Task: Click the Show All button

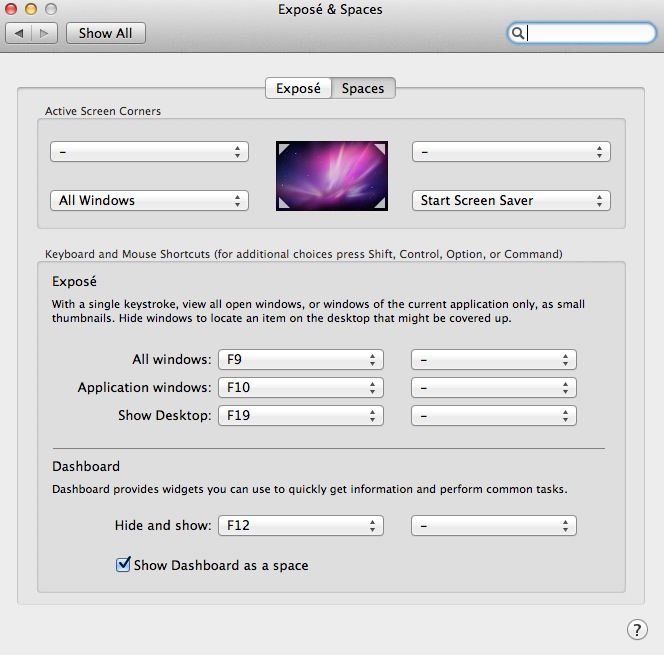Action: tap(106, 33)
